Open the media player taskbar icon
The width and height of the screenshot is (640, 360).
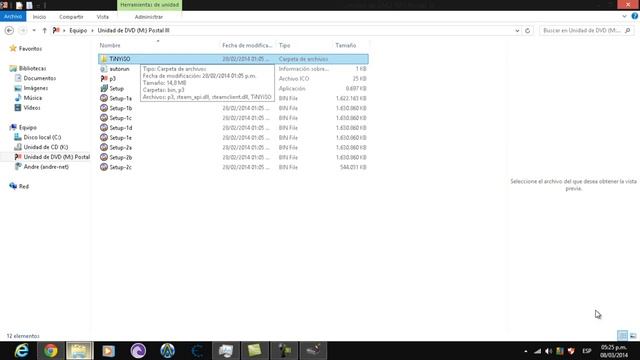109,351
